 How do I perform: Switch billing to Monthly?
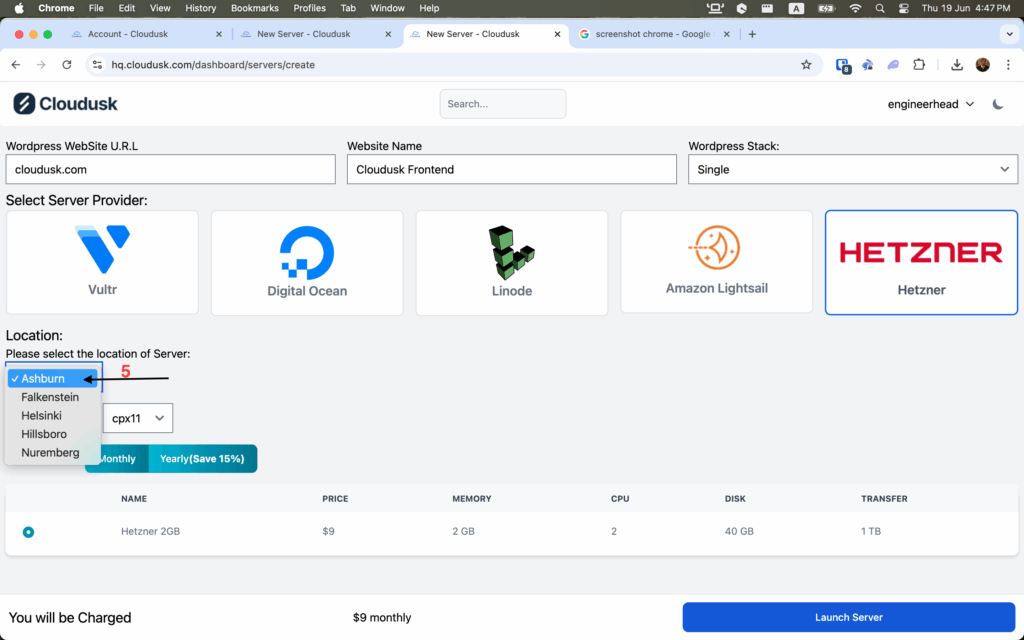coord(117,459)
